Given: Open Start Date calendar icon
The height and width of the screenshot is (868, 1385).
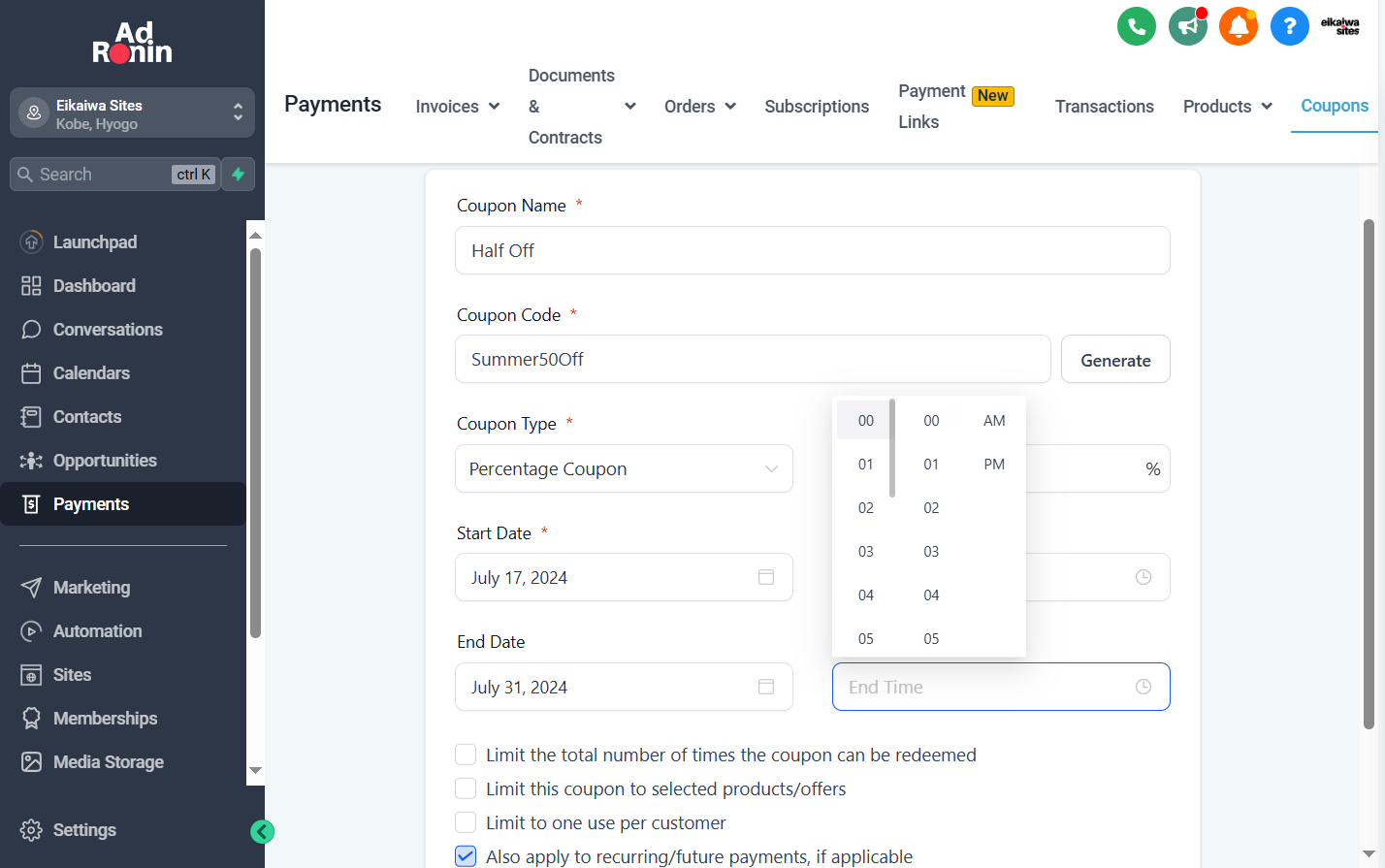Looking at the screenshot, I should [x=766, y=577].
